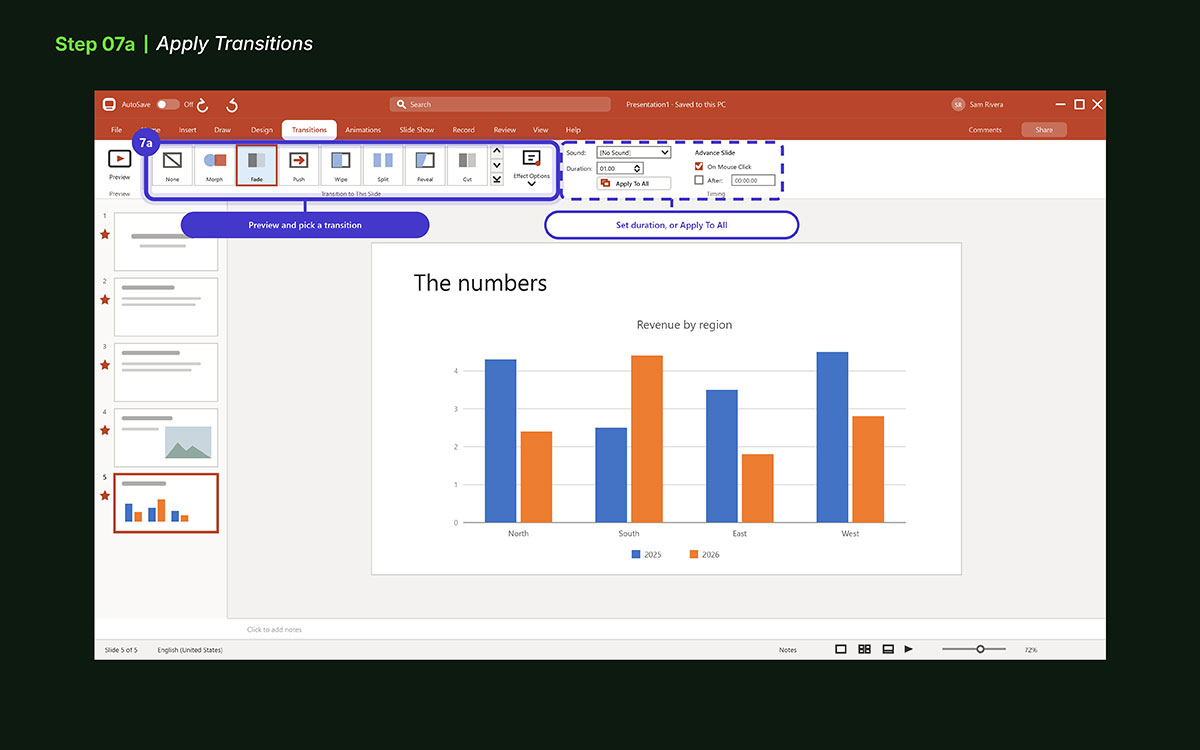The image size is (1200, 750).
Task: Expand the Effect Options menu
Action: pyautogui.click(x=531, y=166)
